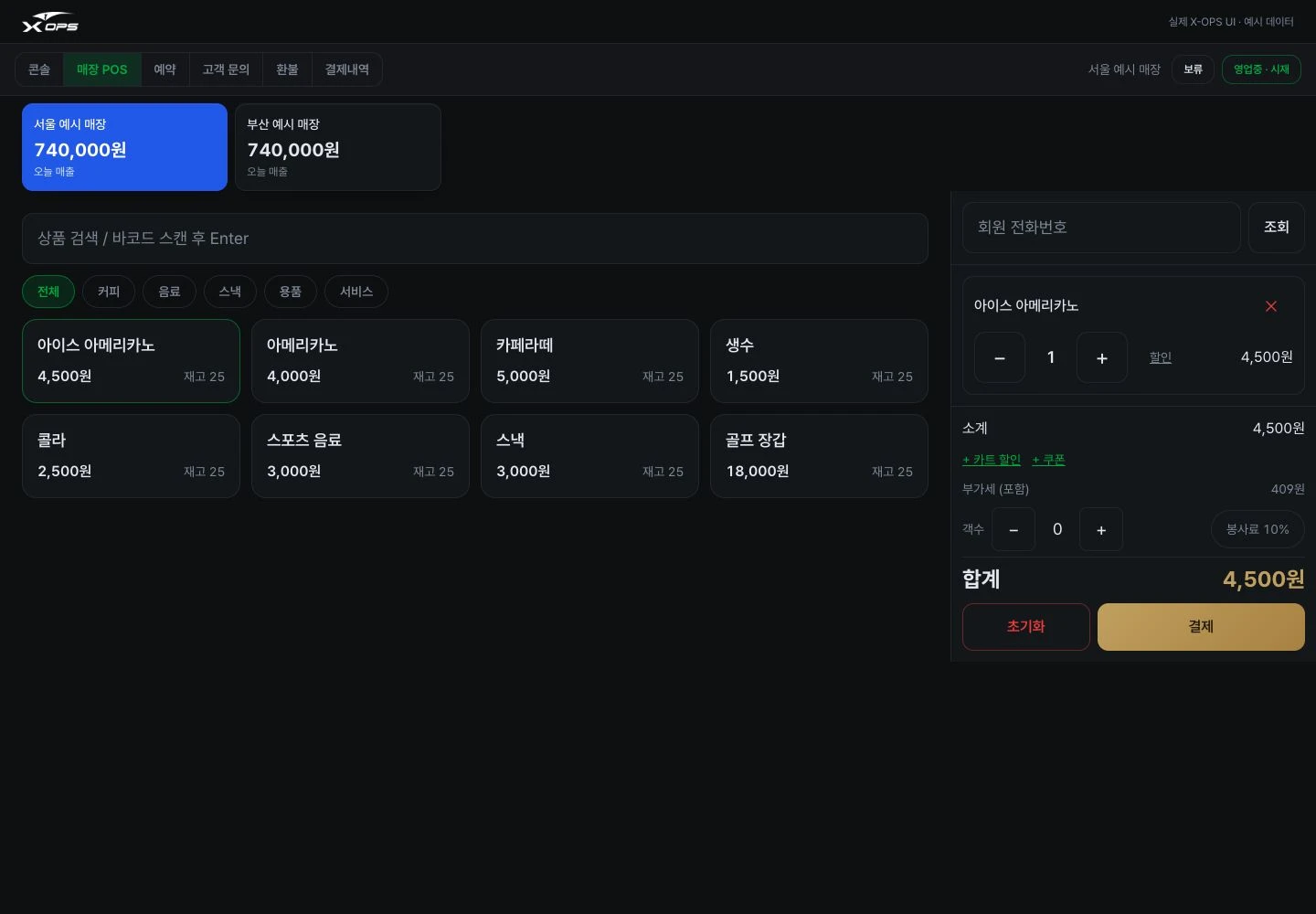Add 골프 장갑 product to cart
The image size is (1316, 914).
pyautogui.click(x=819, y=456)
